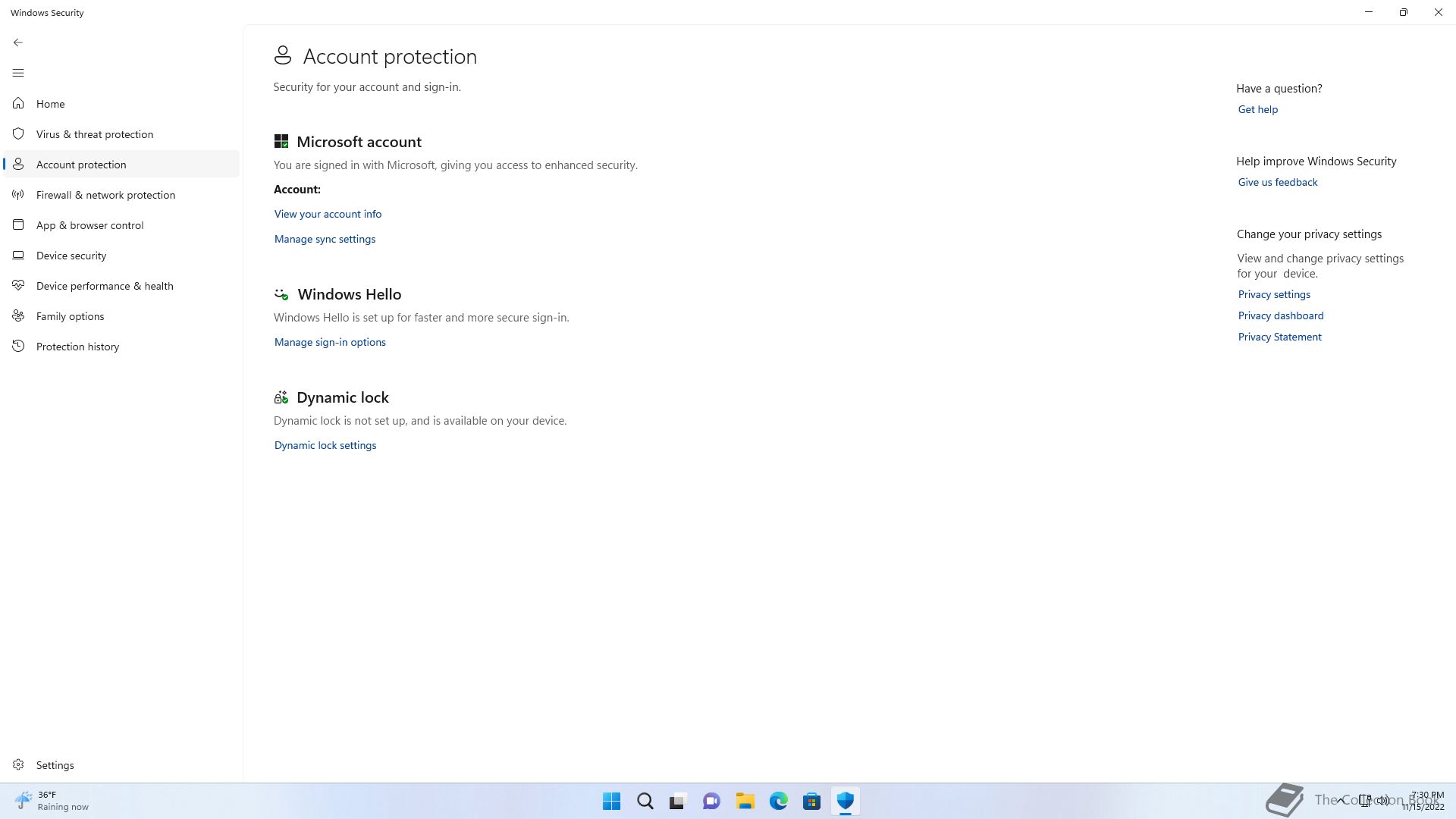Click the Family options people icon
Screen dimensions: 1456x819
[x=18, y=315]
